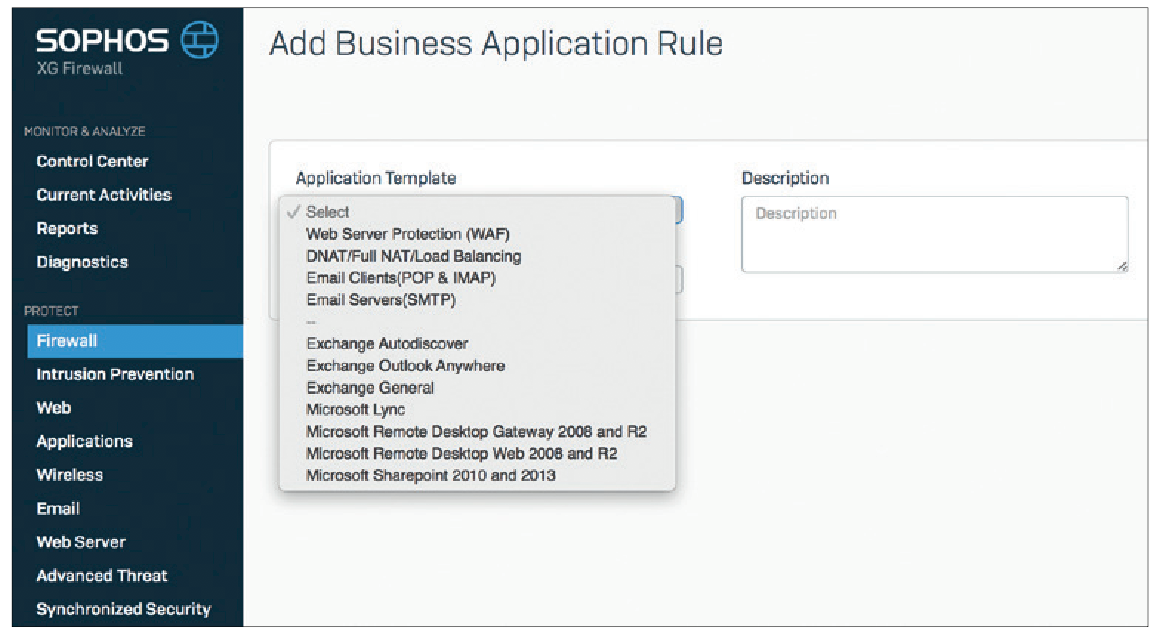Pick Microsoft Remote Desktop Web 2008 and R2
Image resolution: width=1159 pixels, height=637 pixels.
click(x=477, y=454)
